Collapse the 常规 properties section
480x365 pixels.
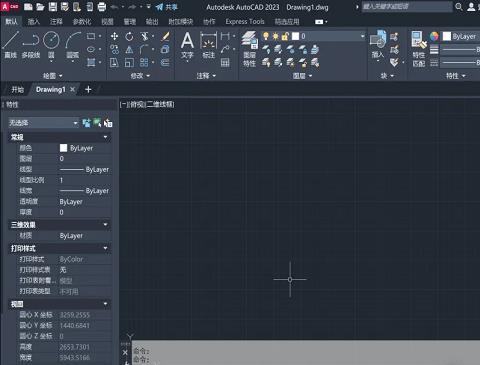click(105, 137)
